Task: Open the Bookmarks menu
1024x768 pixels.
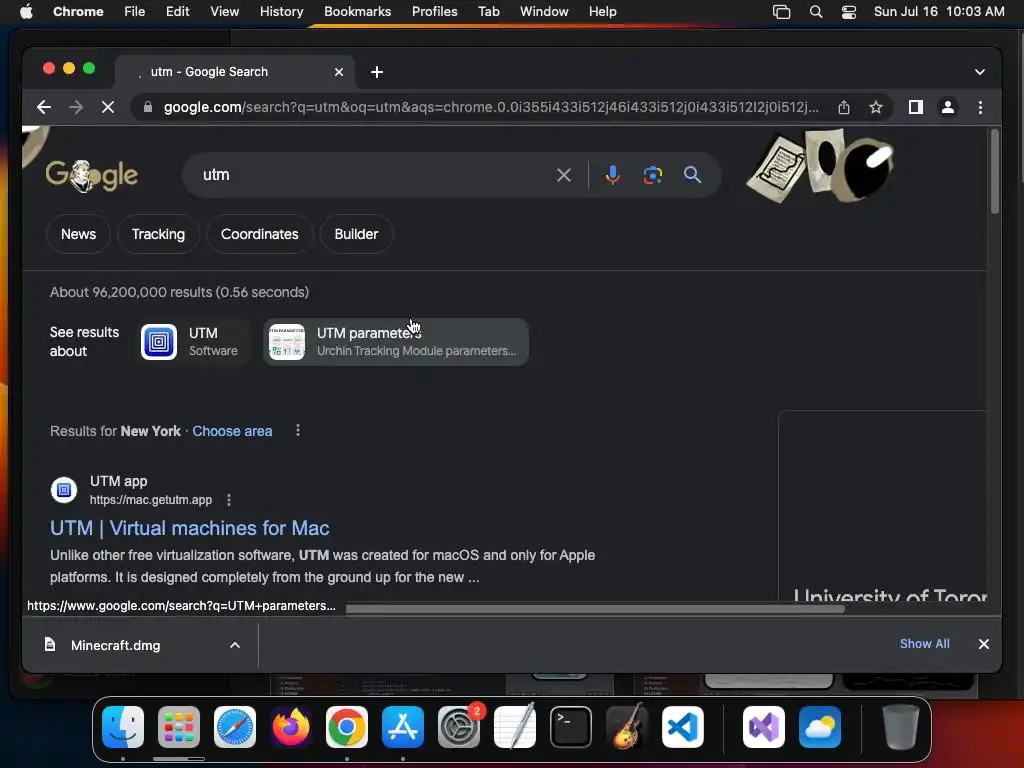Action: click(357, 11)
